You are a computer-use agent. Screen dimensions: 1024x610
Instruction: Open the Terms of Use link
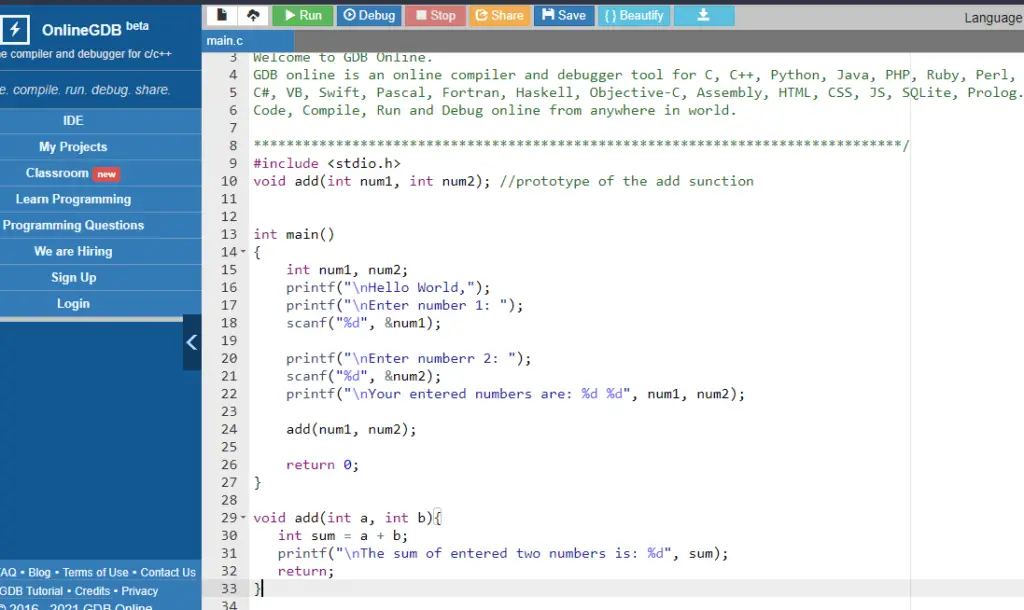point(95,572)
